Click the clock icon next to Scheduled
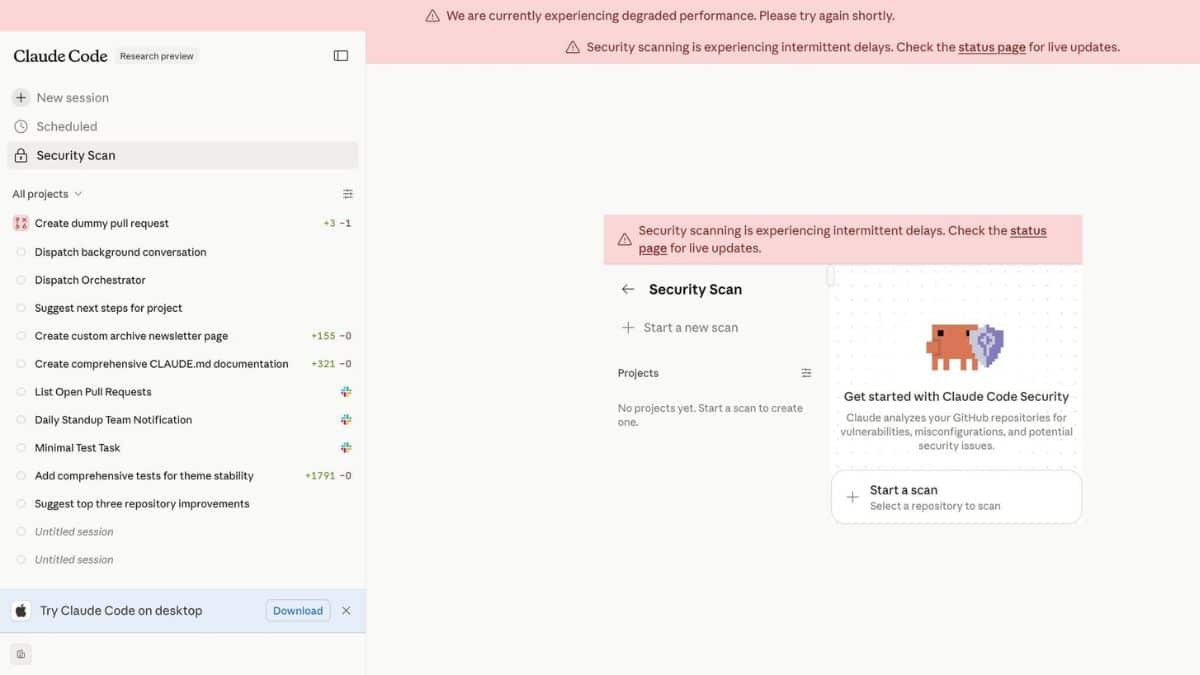This screenshot has height=675, width=1200. [x=21, y=127]
